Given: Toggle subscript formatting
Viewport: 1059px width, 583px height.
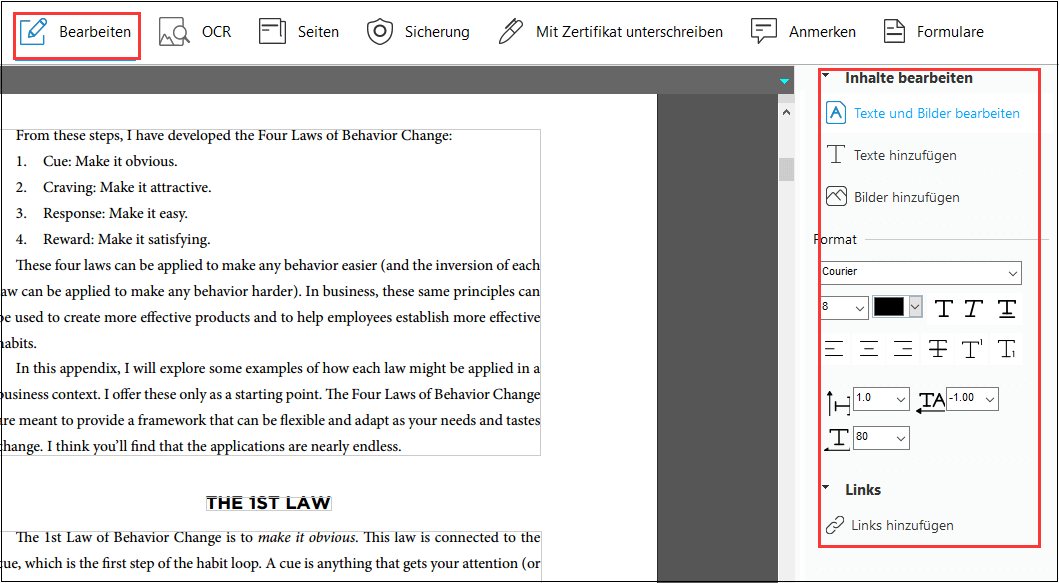Looking at the screenshot, I should tap(1007, 349).
